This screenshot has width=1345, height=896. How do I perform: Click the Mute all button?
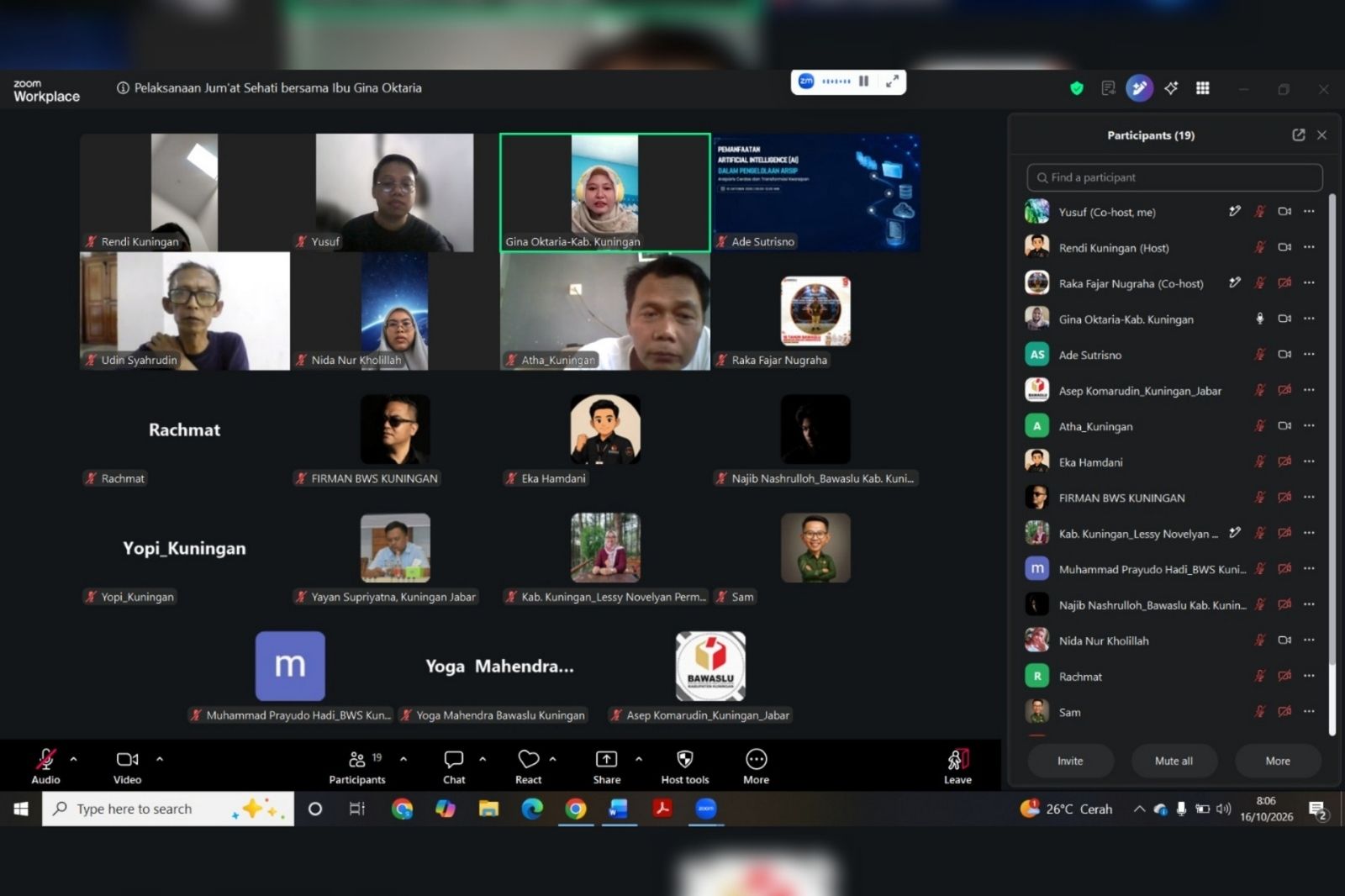(1174, 761)
